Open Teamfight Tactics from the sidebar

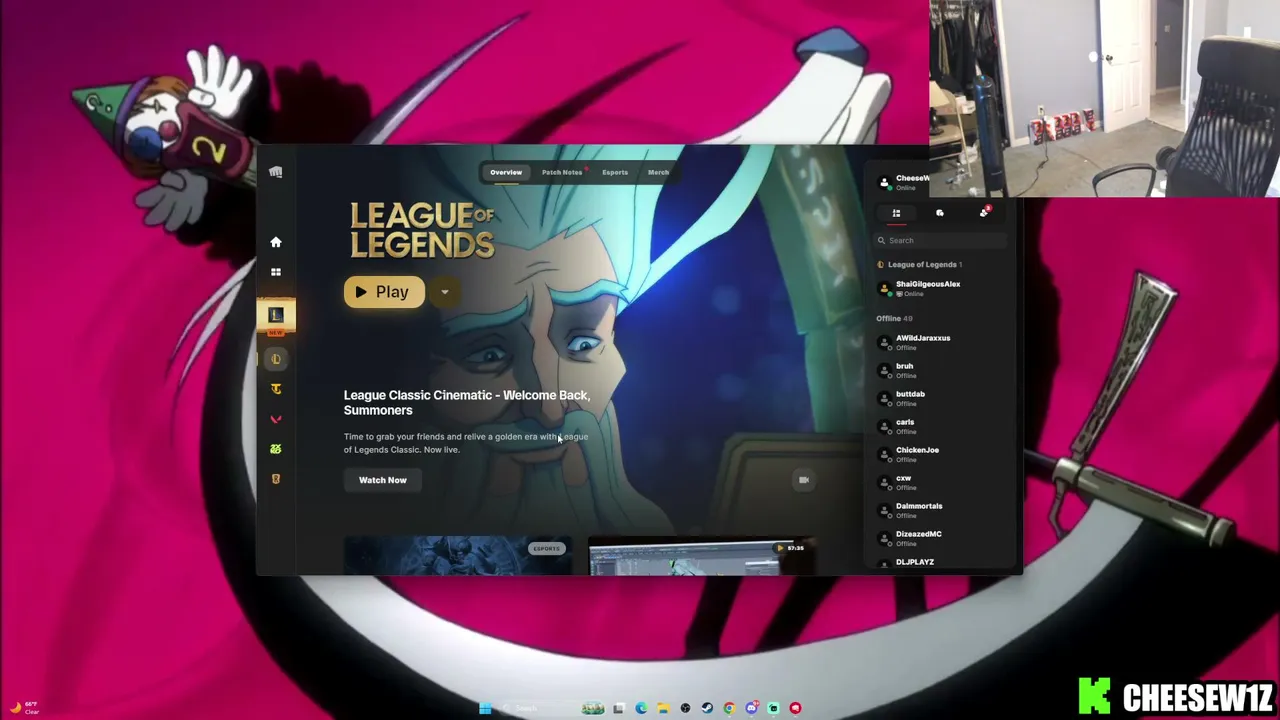[276, 389]
